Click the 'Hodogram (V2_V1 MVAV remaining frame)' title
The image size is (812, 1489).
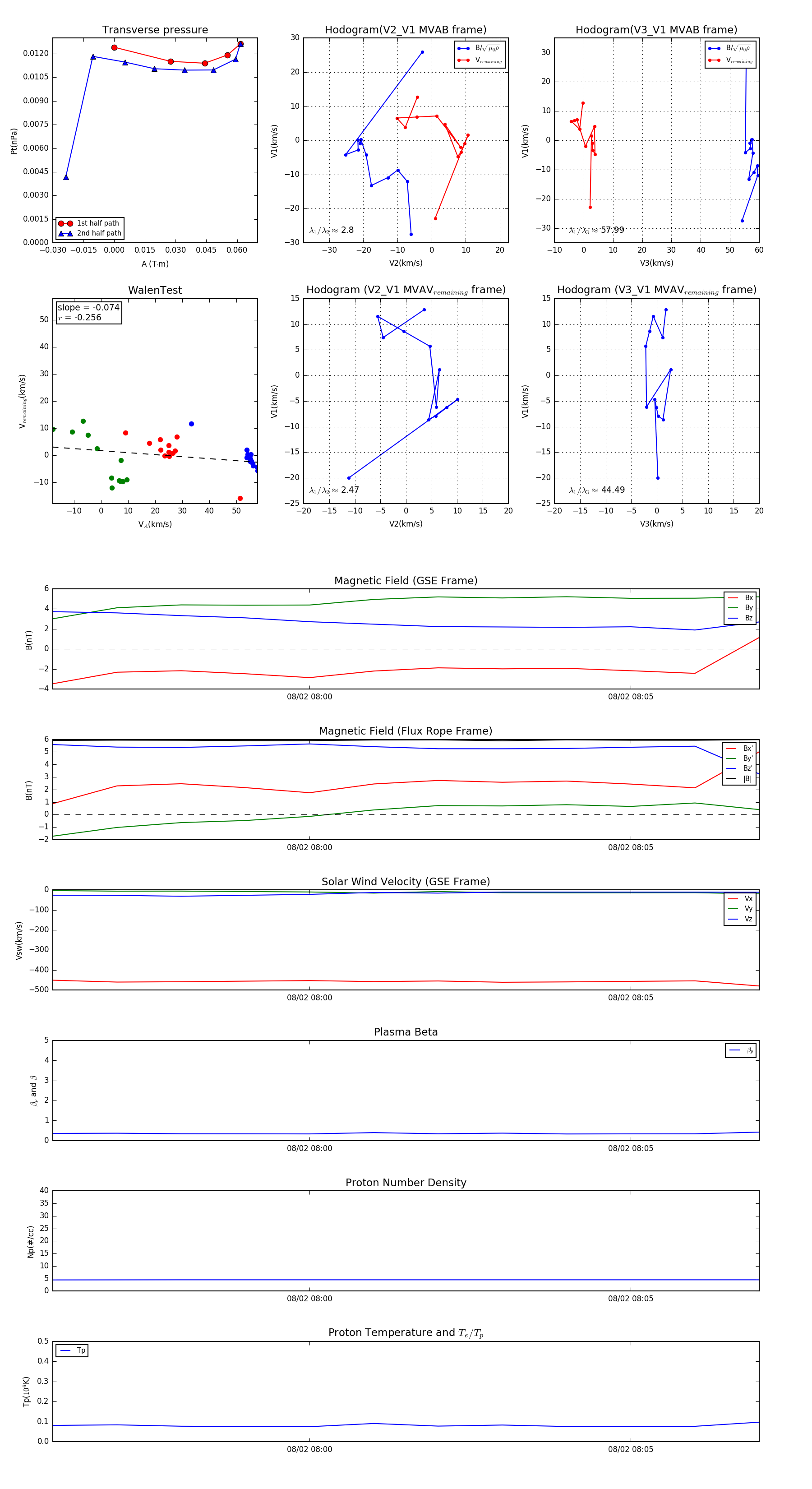click(x=406, y=290)
